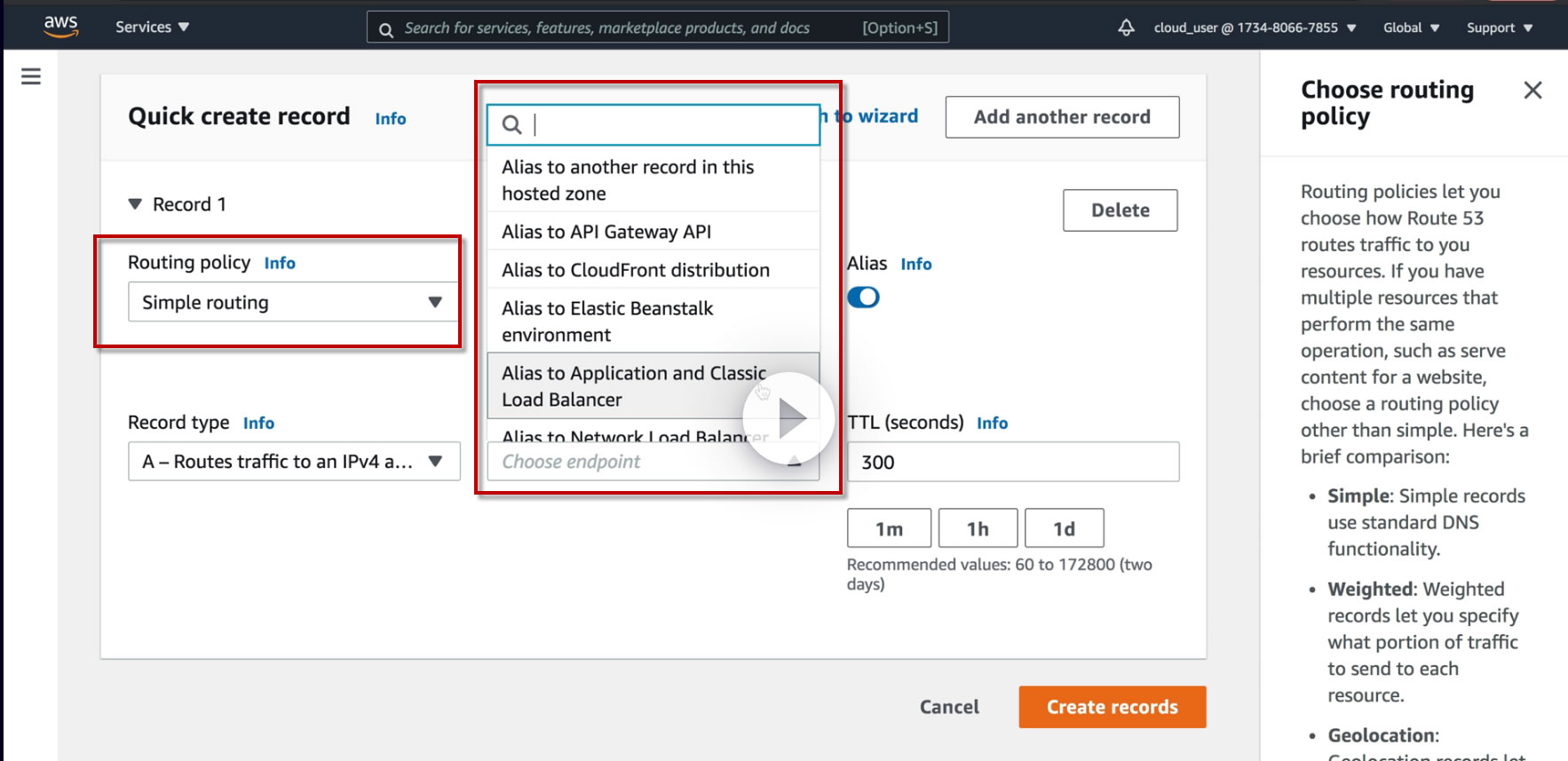Click Info next to Quick create record
Screen dimensions: 1568x761
(390, 119)
